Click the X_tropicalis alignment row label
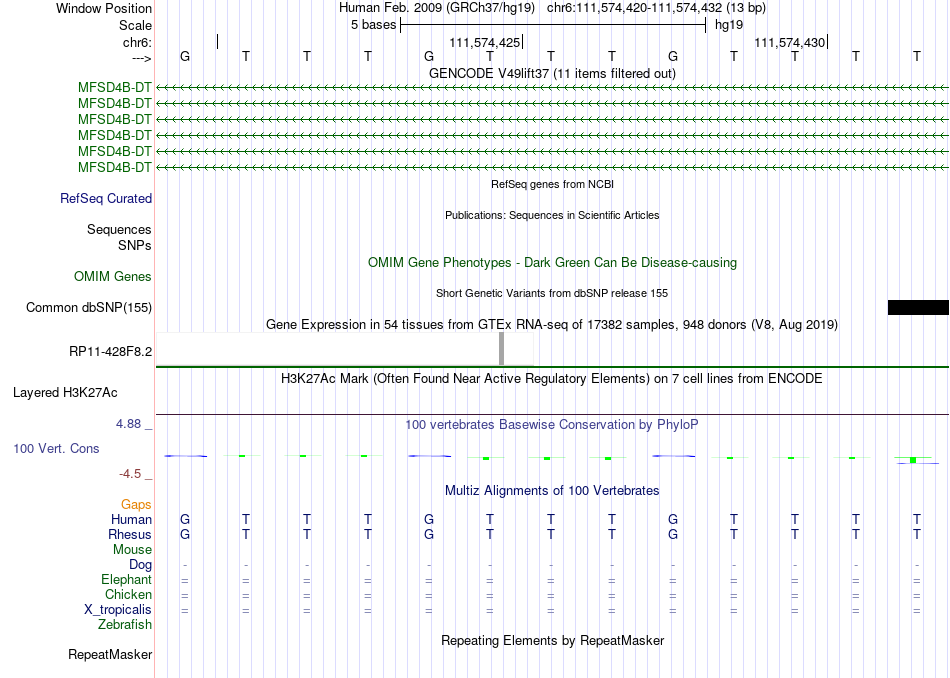 pos(118,610)
